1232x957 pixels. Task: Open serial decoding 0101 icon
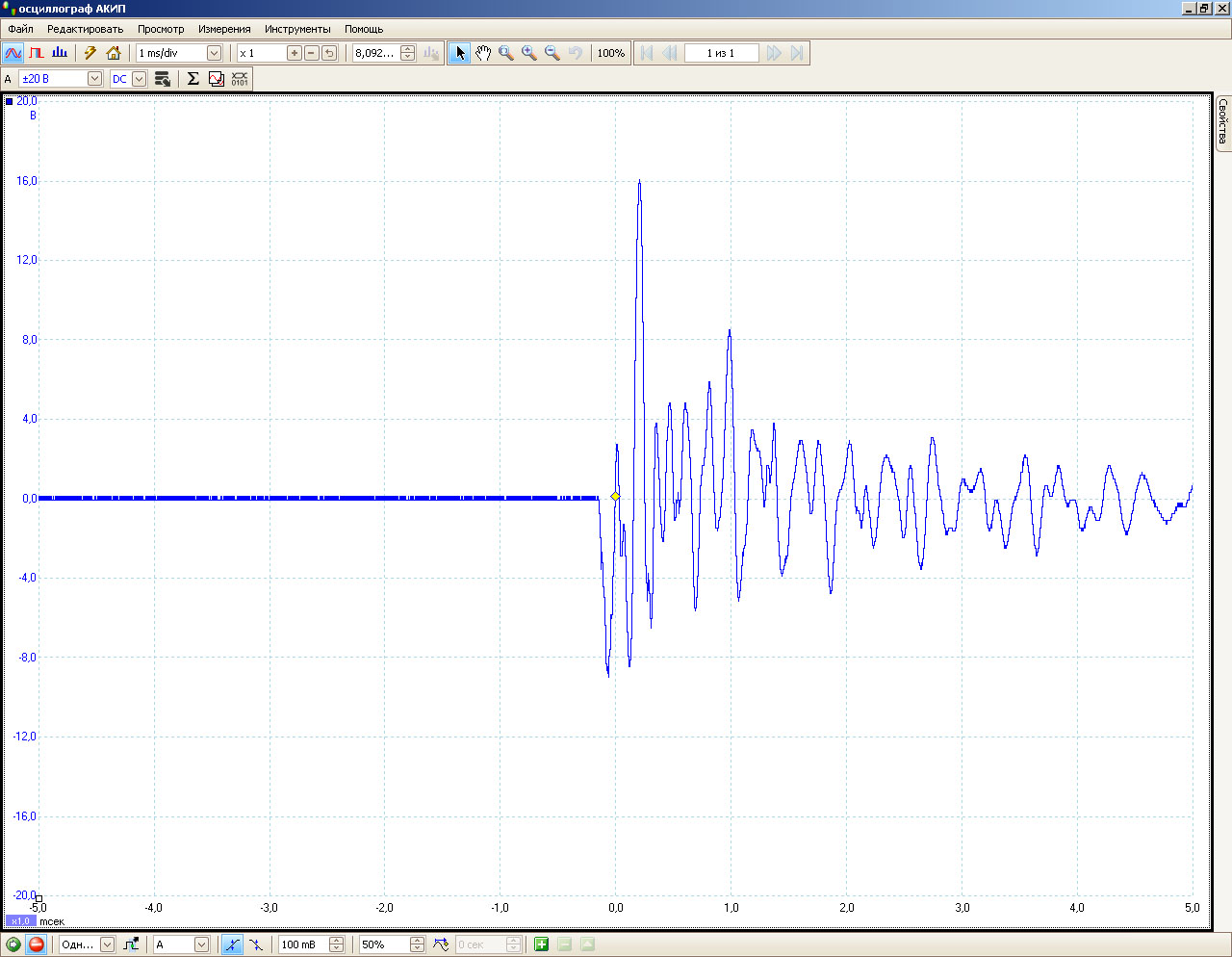[x=240, y=79]
